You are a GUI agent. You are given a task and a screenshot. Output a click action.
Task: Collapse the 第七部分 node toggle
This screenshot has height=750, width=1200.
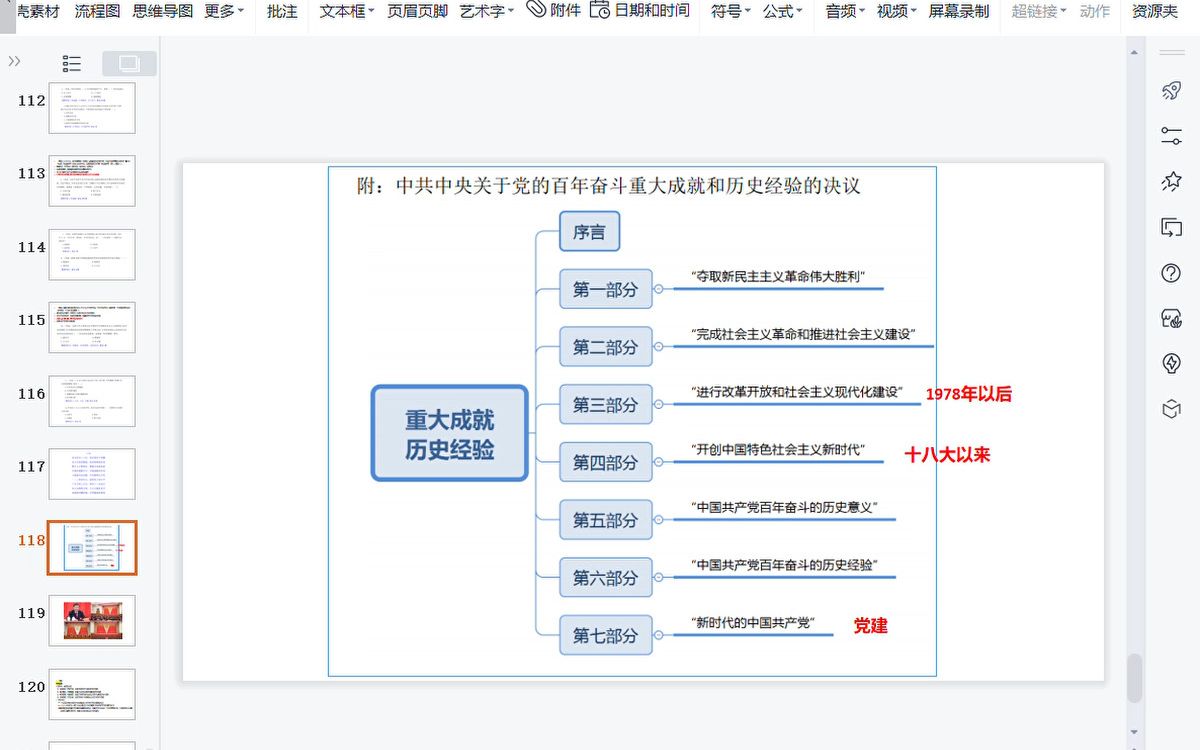659,635
